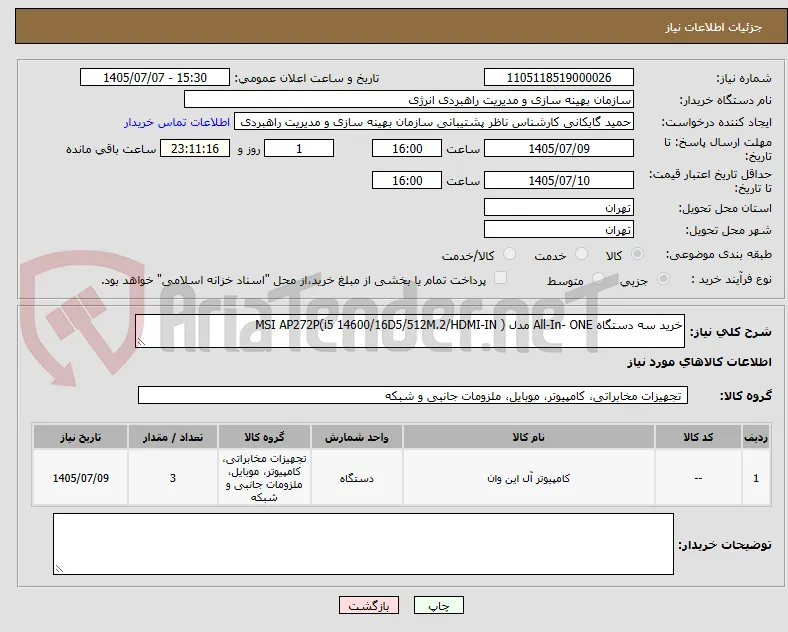Click the price validity date 1405/07/10 field
This screenshot has width=788, height=632.
pos(559,180)
